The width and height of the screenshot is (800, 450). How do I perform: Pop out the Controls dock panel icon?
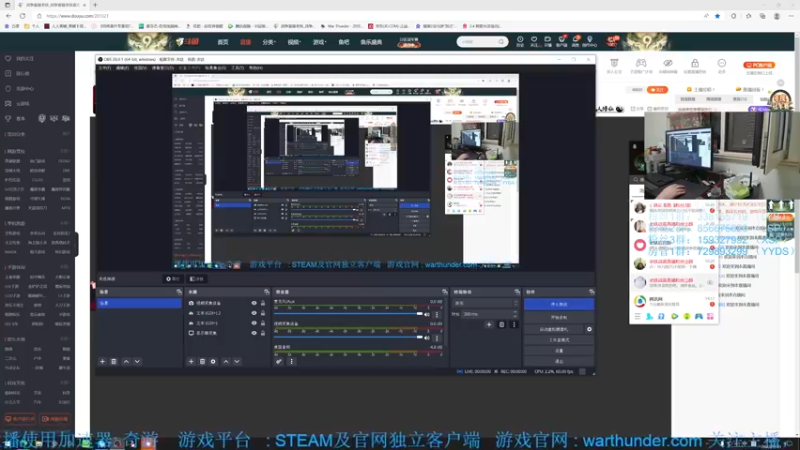pos(591,292)
